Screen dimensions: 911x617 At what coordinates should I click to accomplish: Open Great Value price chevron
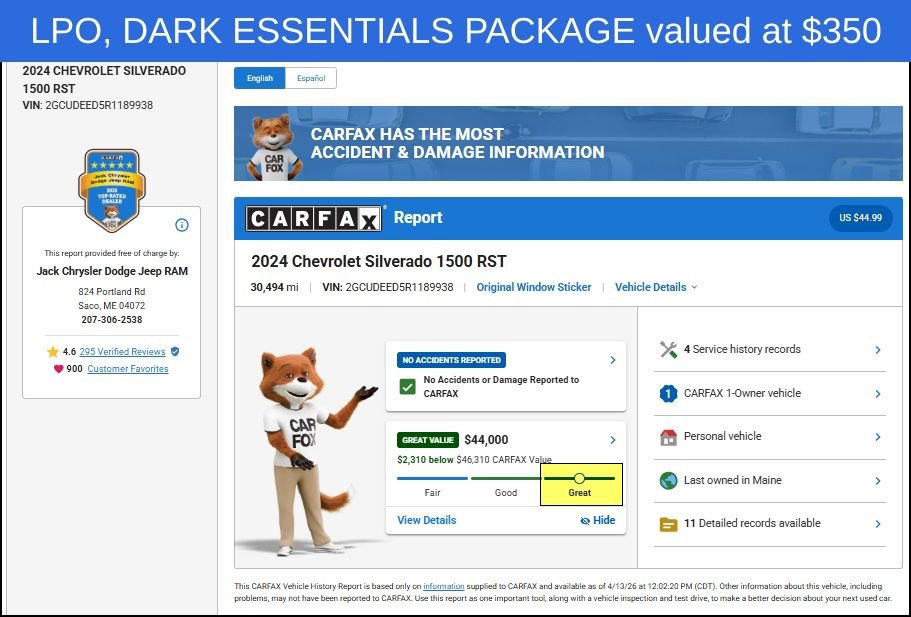coord(613,440)
